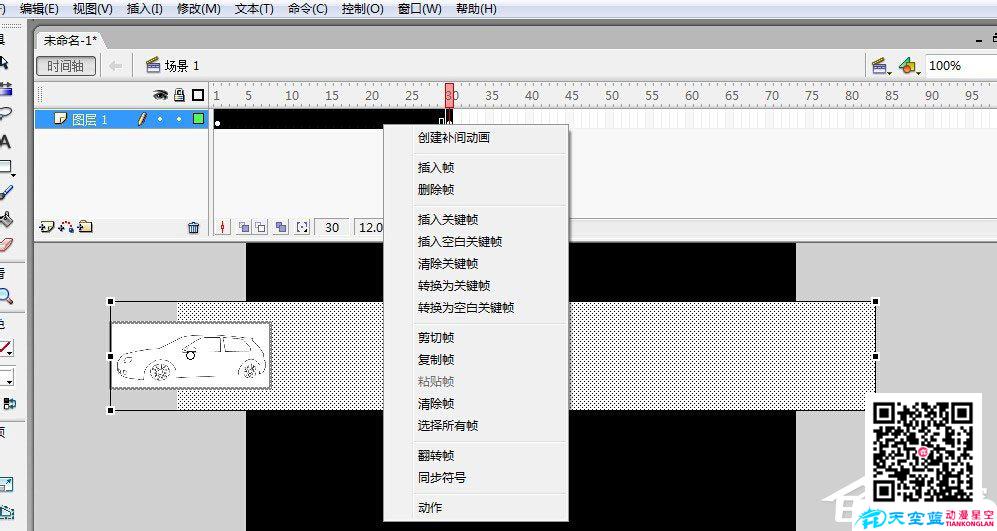997x531 pixels.
Task: Select the Brush tool
Action: tap(6, 191)
